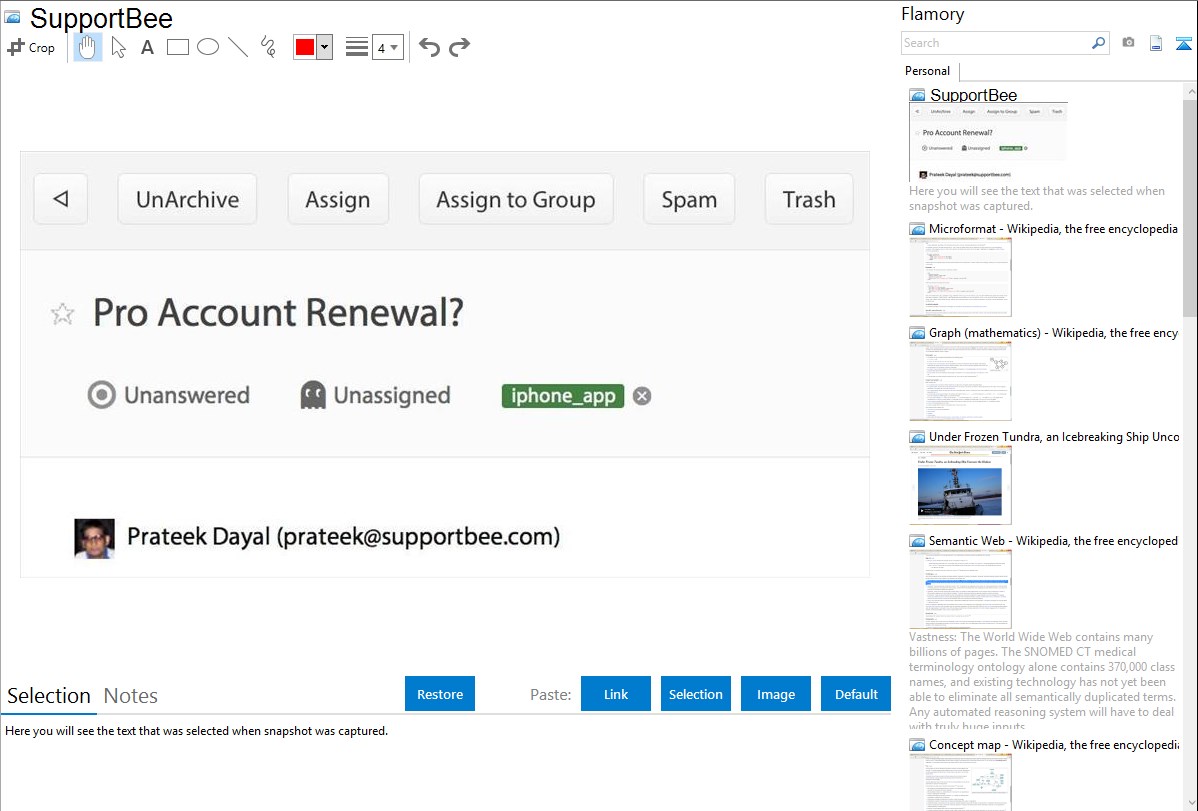Choose the text annotation tool
1198x811 pixels.
click(147, 47)
